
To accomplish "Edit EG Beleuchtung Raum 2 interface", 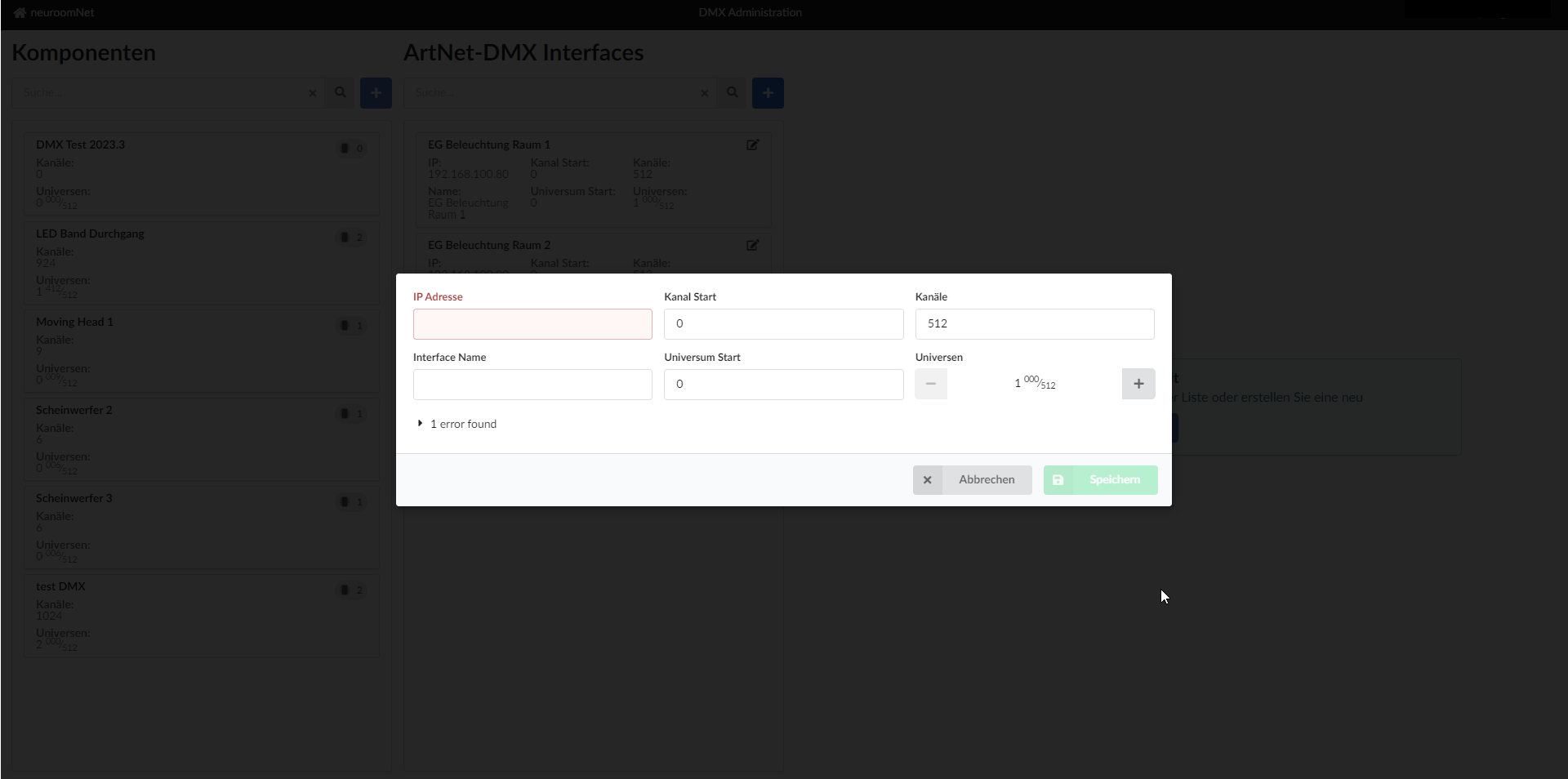I will [x=752, y=246].
